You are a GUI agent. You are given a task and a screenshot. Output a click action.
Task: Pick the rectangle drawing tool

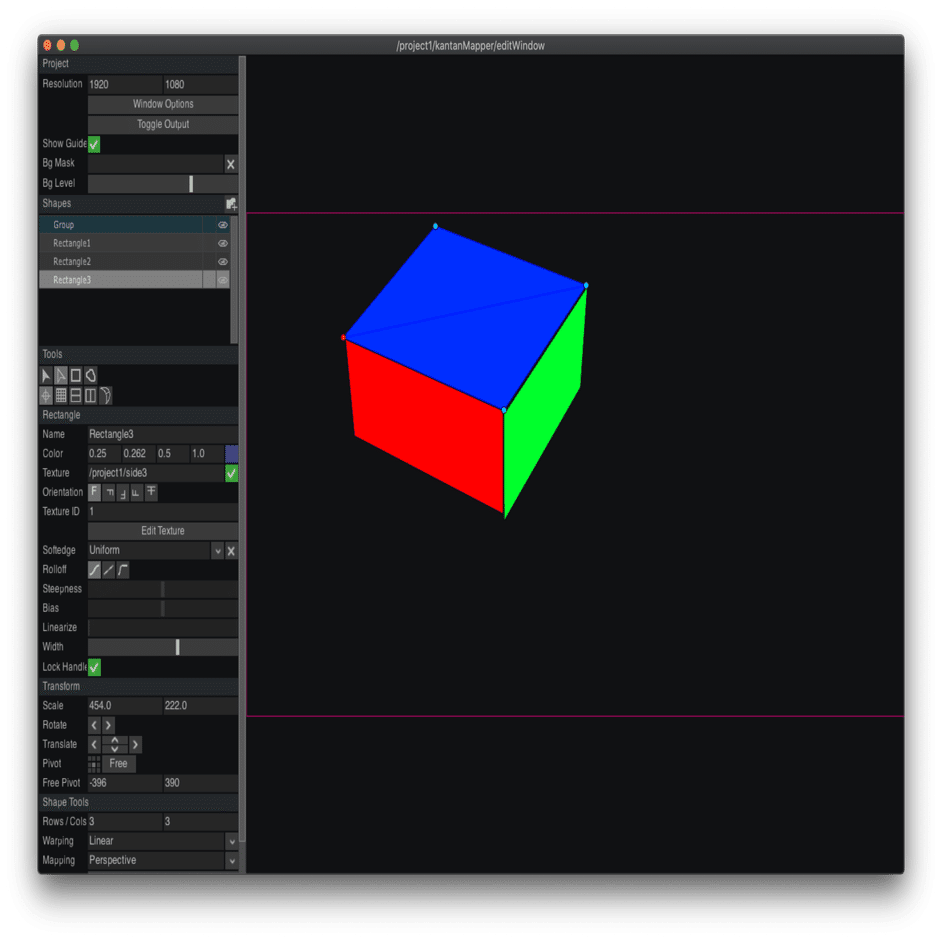pos(76,375)
